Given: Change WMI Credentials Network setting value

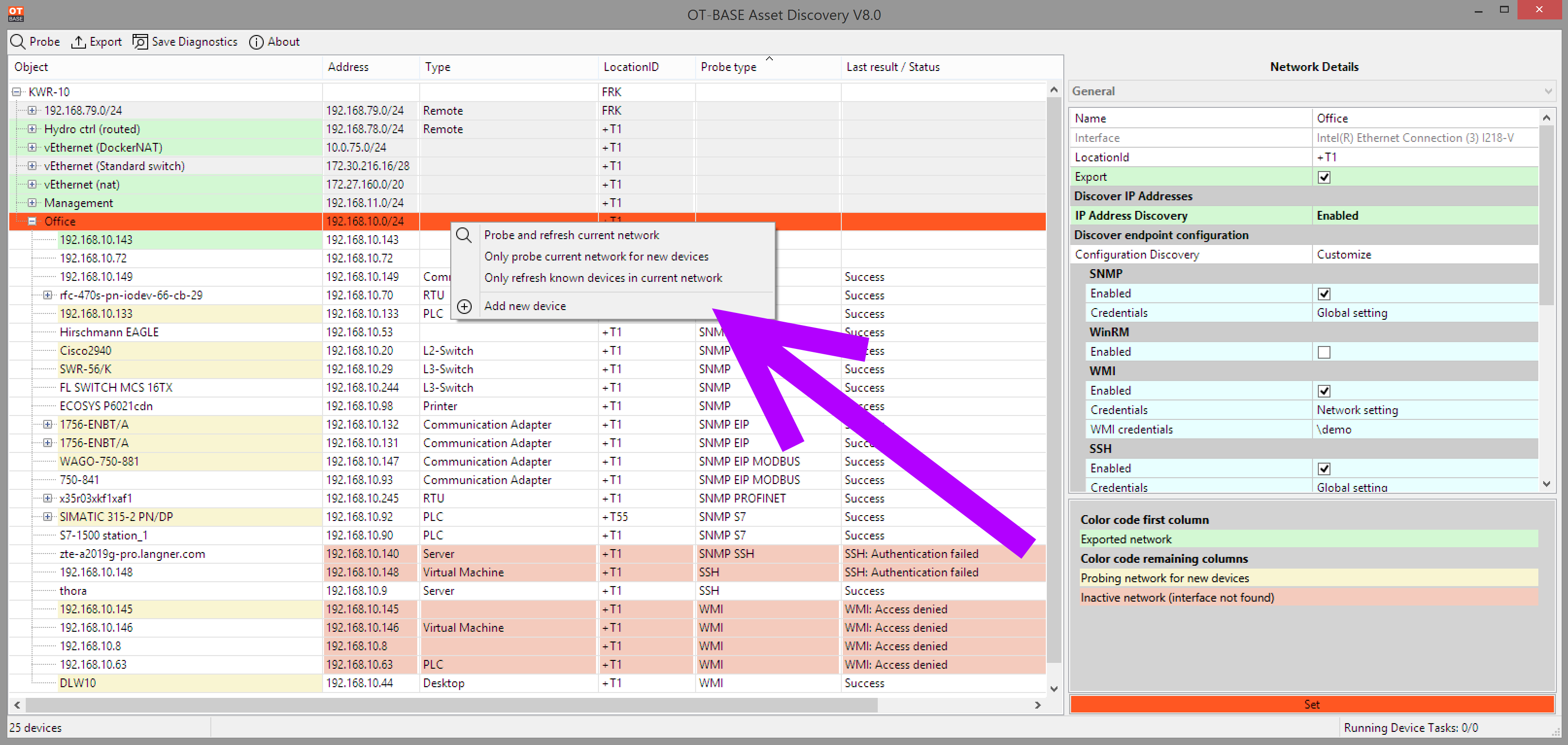Looking at the screenshot, I should pos(1425,410).
